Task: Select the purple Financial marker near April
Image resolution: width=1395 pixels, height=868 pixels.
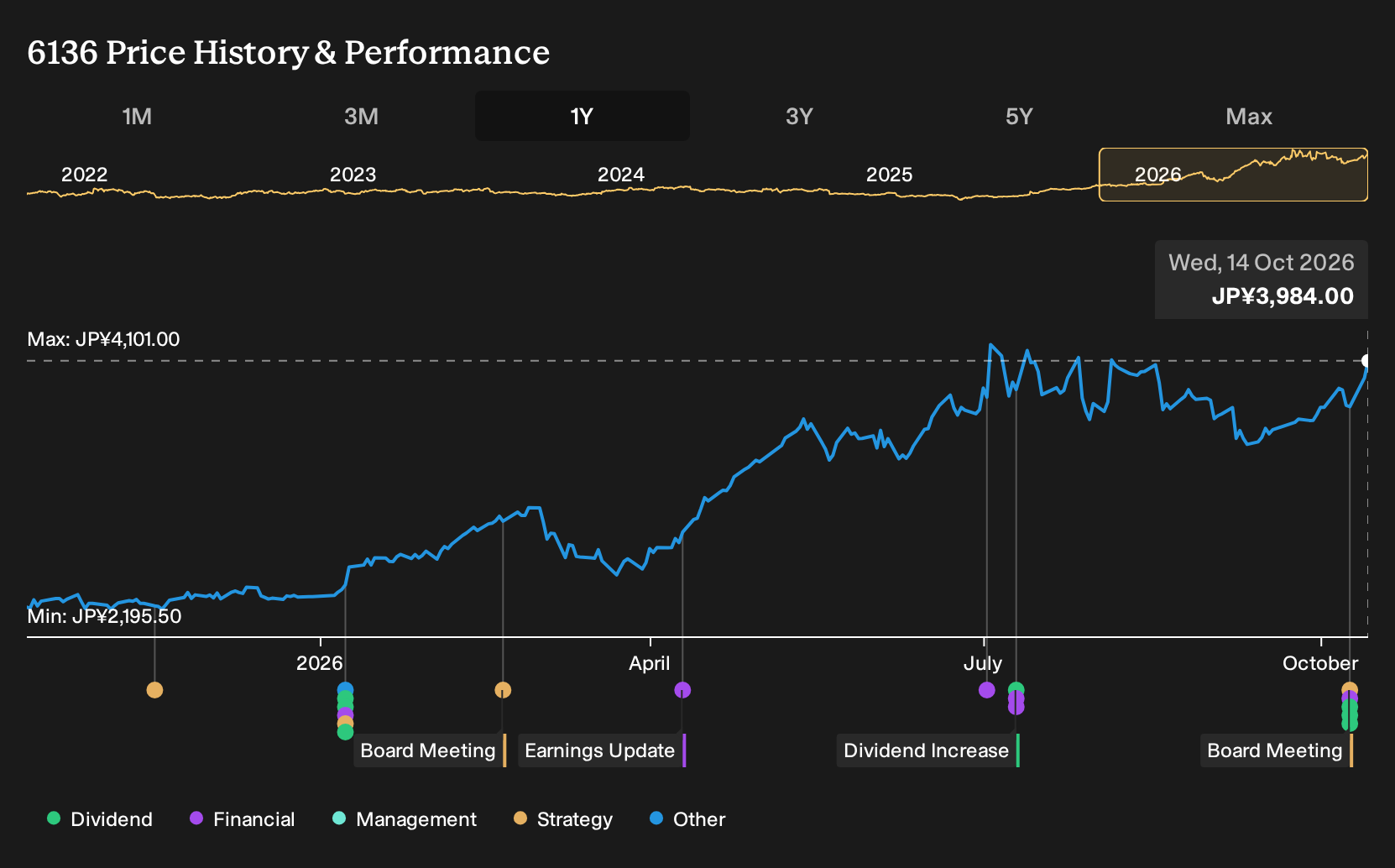Action: (682, 690)
